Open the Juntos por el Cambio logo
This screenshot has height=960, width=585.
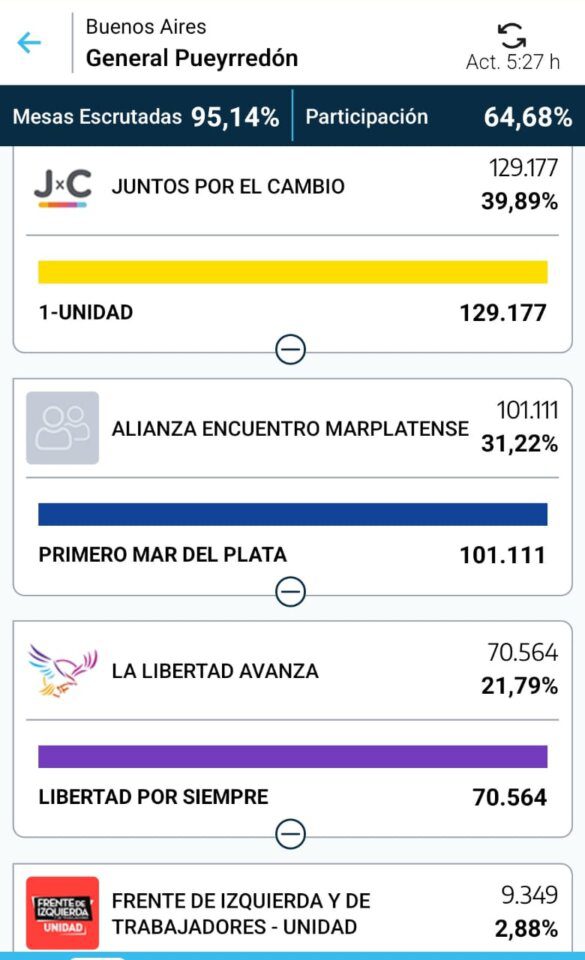[x=62, y=187]
